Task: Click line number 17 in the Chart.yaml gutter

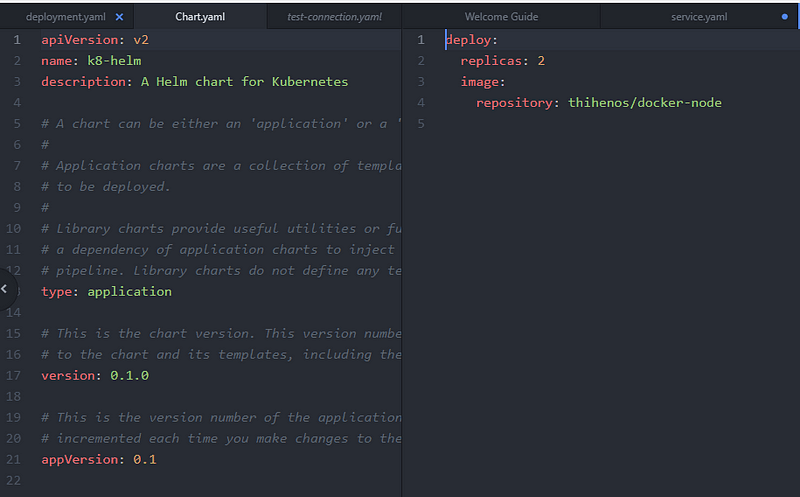Action: [13, 375]
